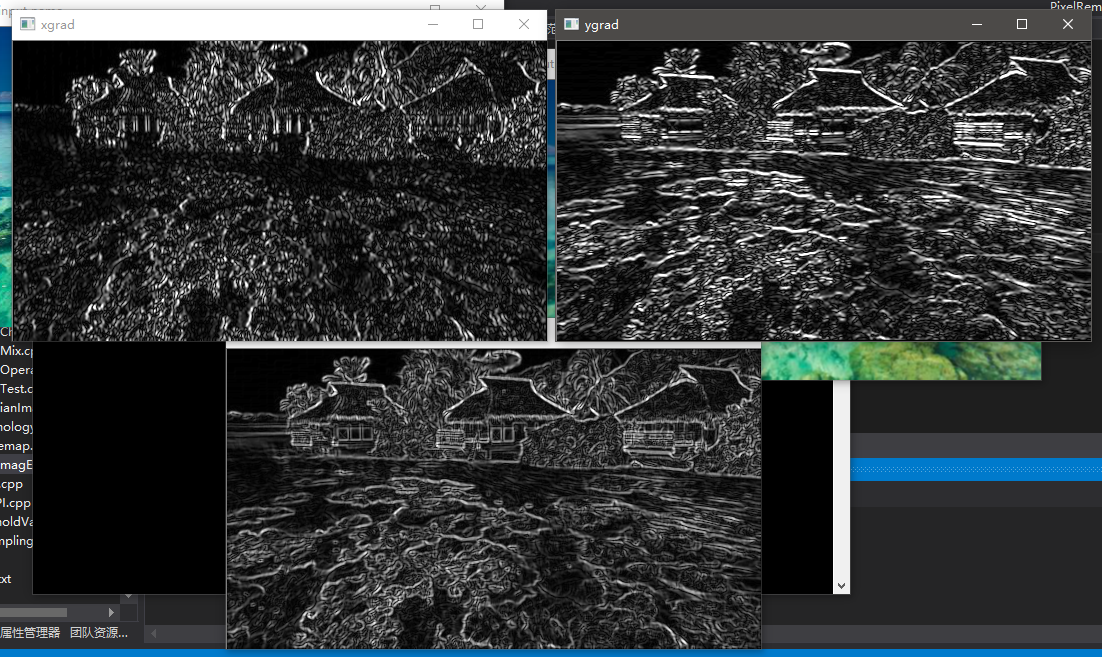This screenshot has width=1102, height=657.
Task: Click the ygrad gradient image
Action: (824, 190)
